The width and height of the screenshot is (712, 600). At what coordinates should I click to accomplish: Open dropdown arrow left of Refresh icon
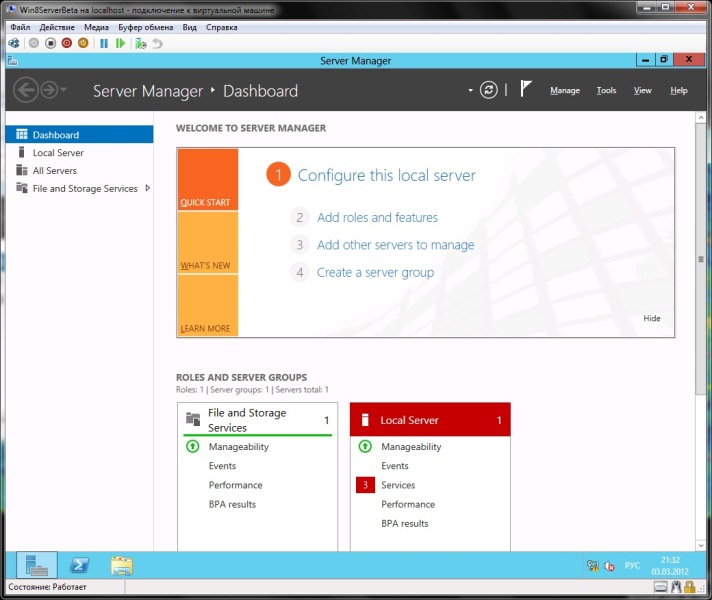pyautogui.click(x=470, y=90)
